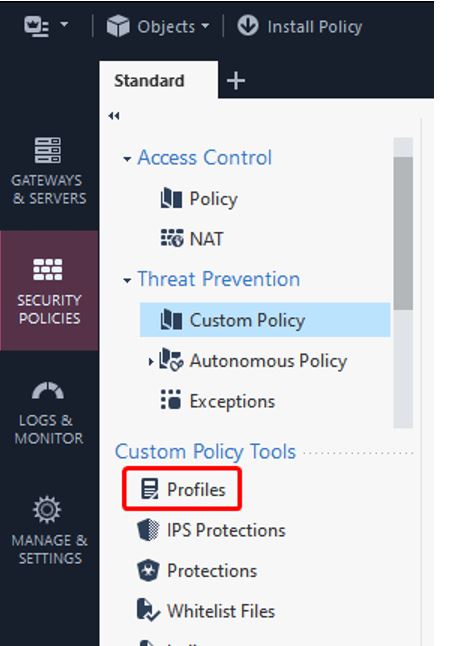455x646 pixels.
Task: Collapse the Access Control section
Action: click(127, 159)
